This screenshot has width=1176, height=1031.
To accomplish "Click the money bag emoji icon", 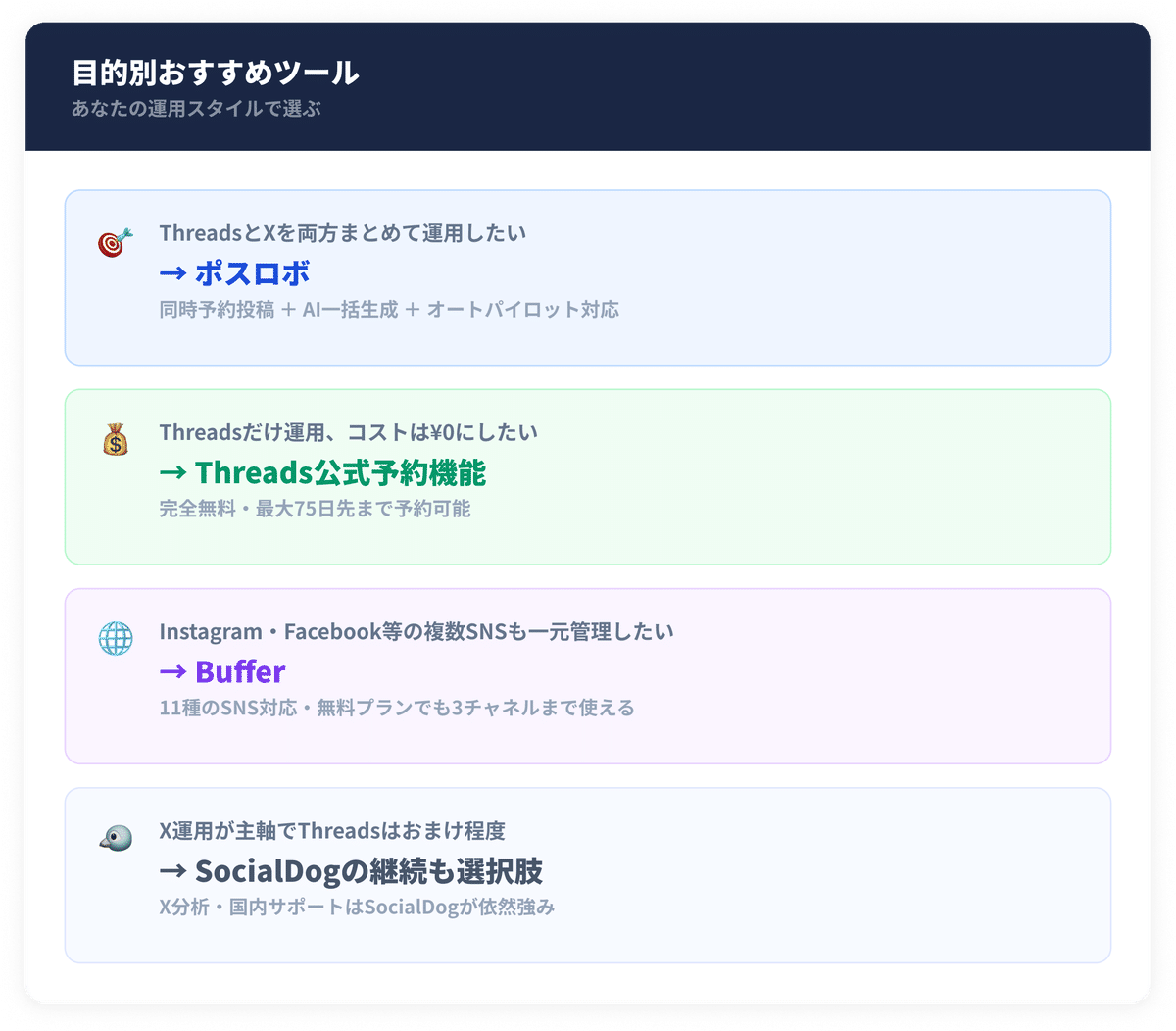I will [116, 440].
